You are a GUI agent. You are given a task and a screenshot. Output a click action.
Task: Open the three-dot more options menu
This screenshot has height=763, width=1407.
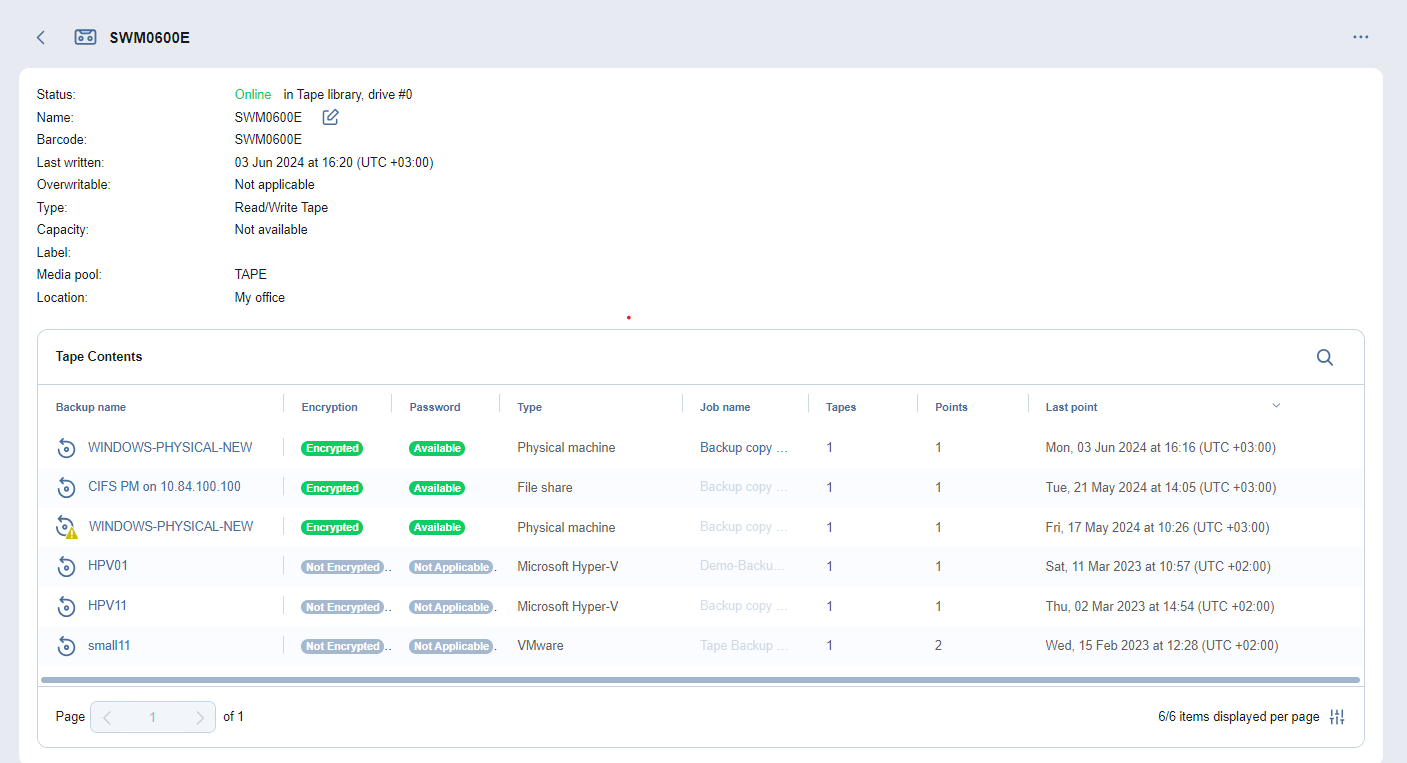click(1360, 37)
